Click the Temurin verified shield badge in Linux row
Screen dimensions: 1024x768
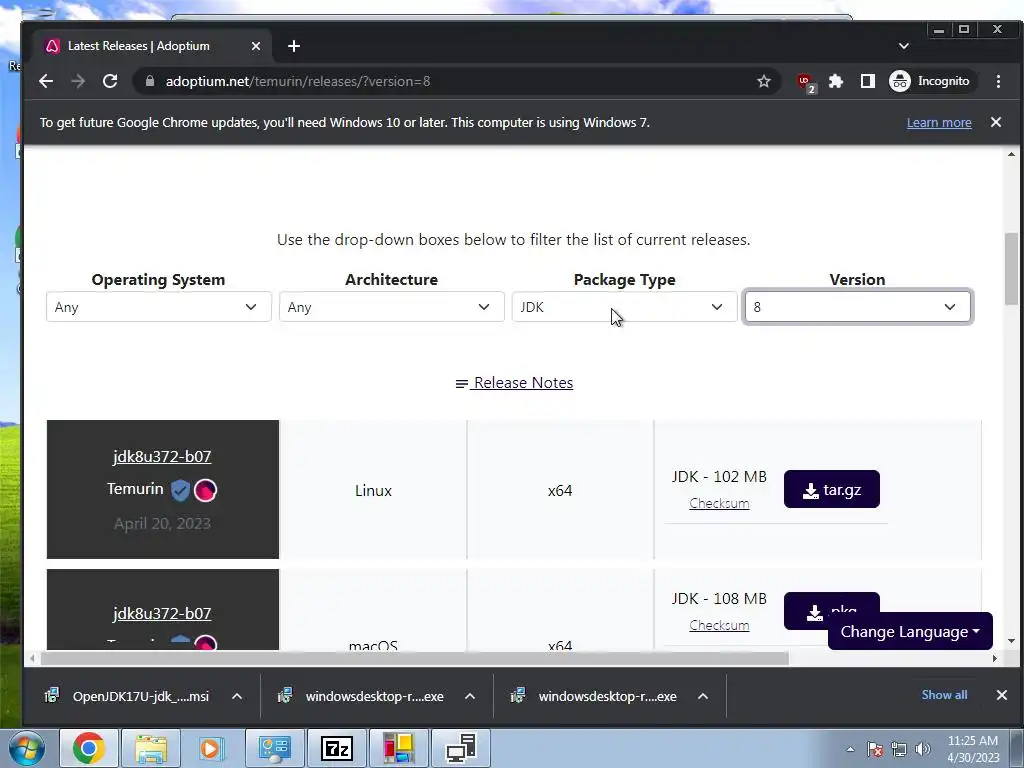(x=180, y=490)
